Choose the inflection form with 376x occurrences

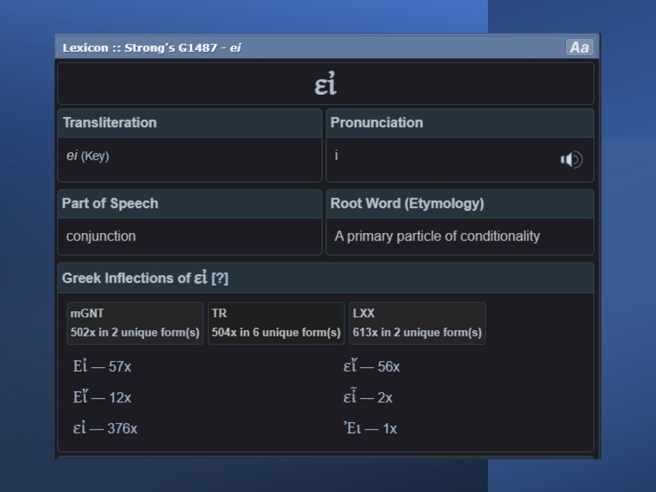(x=105, y=428)
